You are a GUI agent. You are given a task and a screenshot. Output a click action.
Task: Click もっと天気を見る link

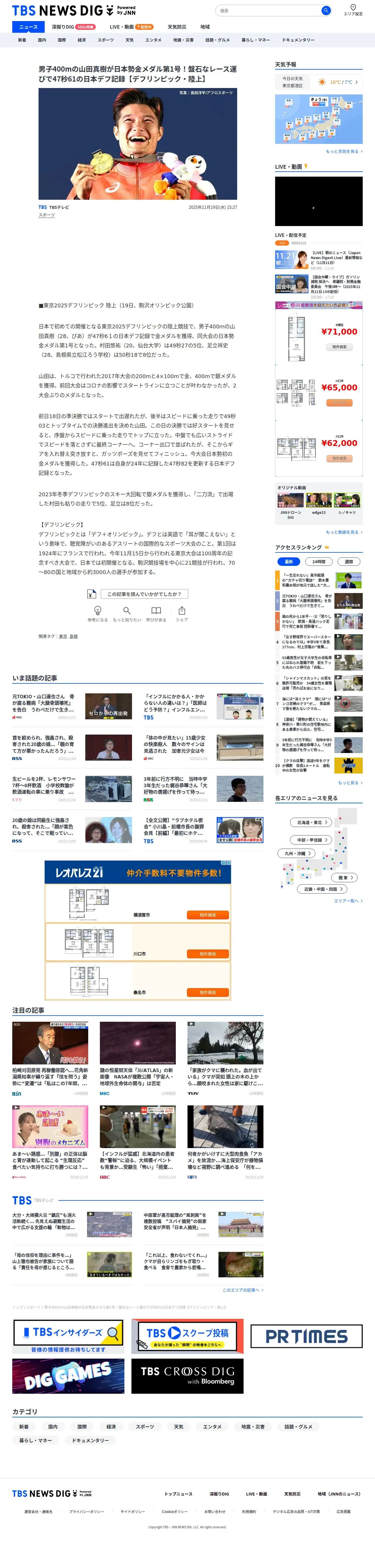tap(344, 151)
